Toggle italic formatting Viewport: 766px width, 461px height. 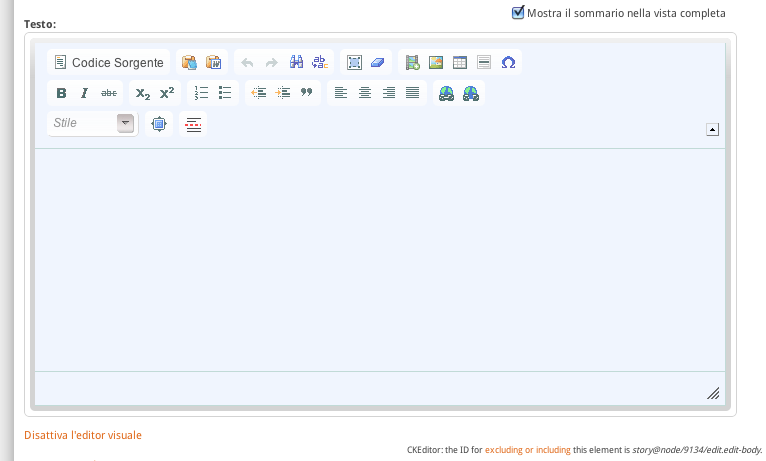pos(85,93)
